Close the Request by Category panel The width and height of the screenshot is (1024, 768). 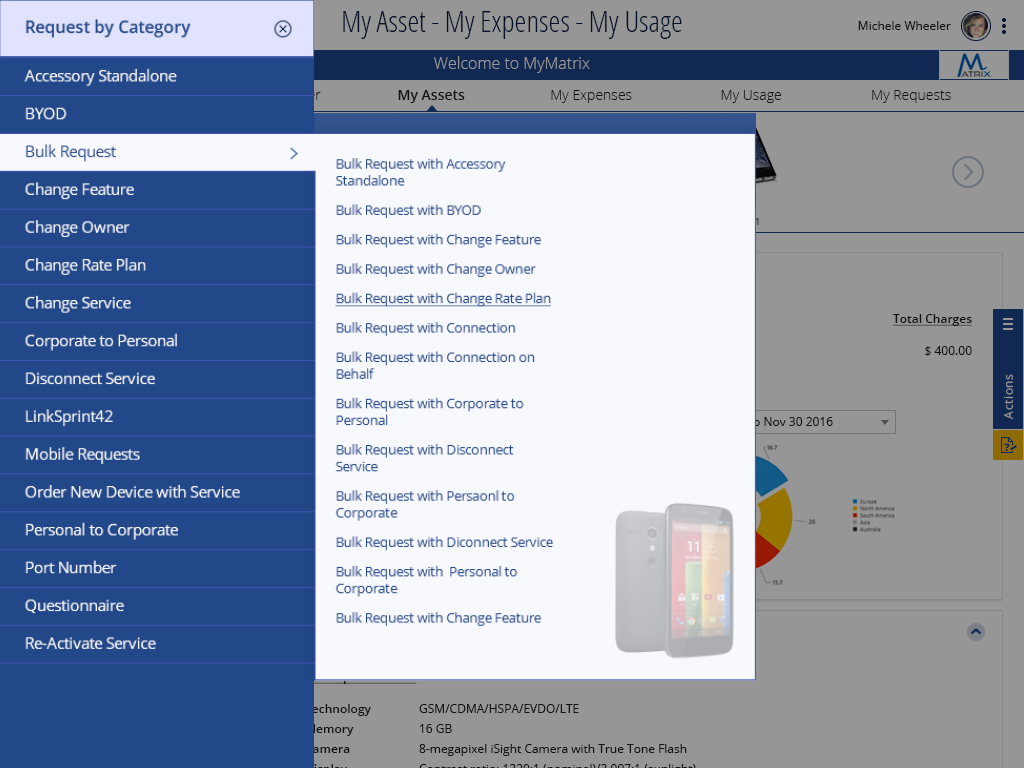tap(283, 29)
